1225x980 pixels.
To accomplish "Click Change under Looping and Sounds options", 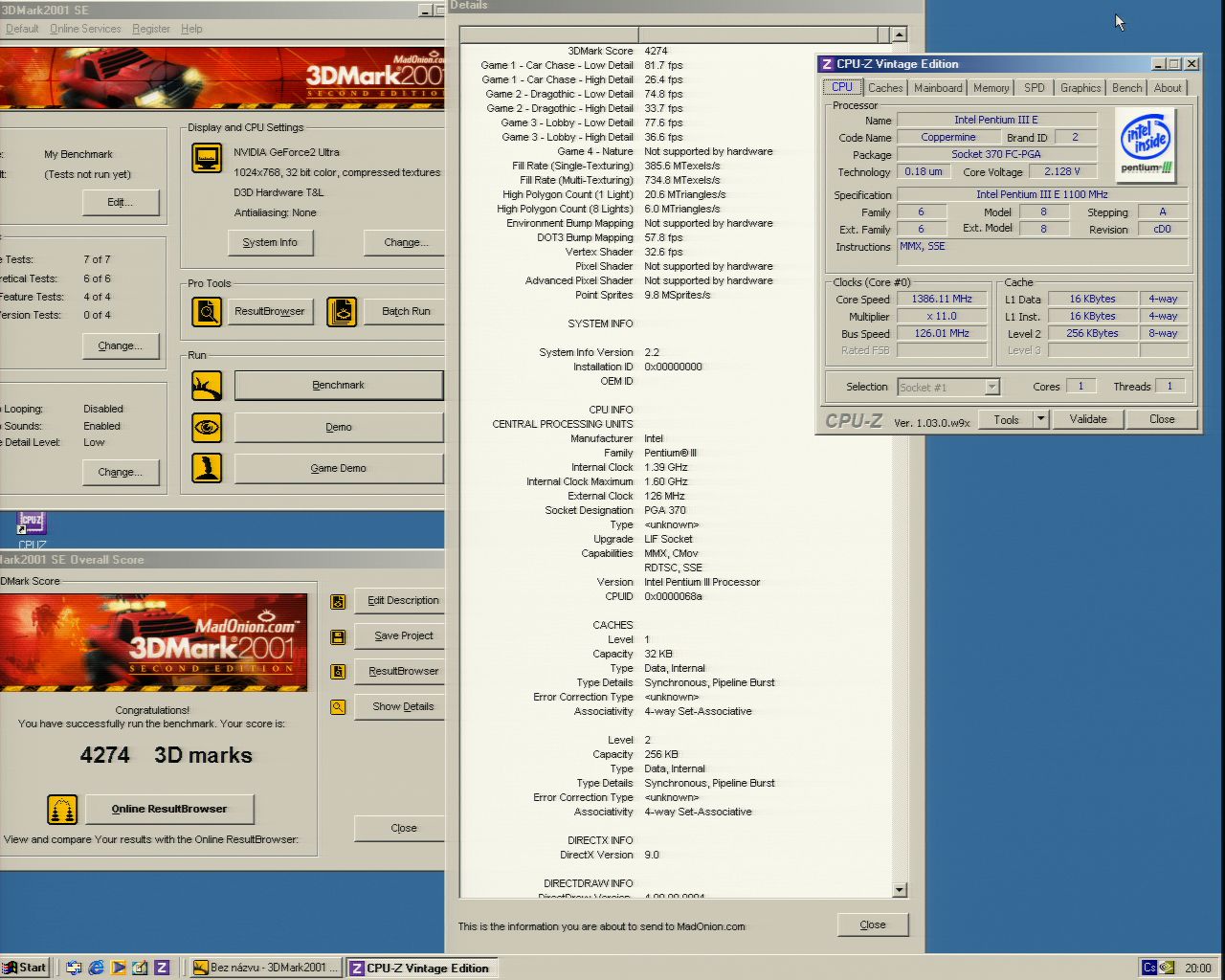I will click(120, 473).
